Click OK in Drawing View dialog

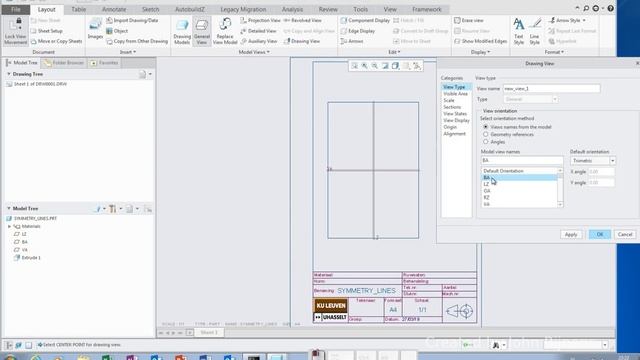(x=600, y=235)
